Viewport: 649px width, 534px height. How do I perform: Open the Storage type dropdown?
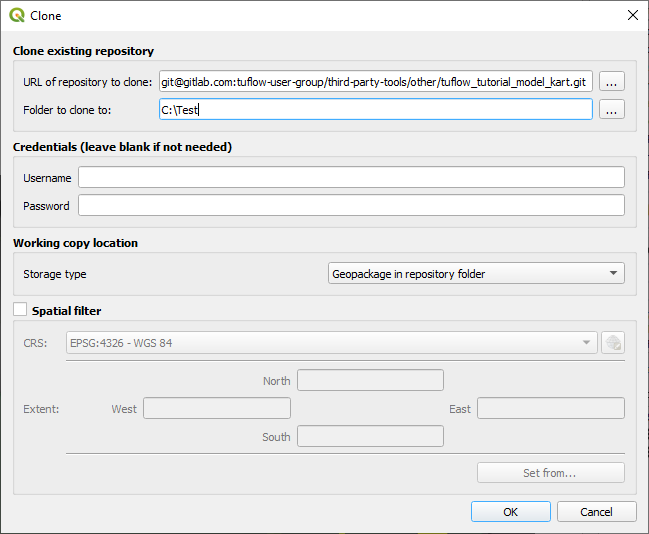476,273
